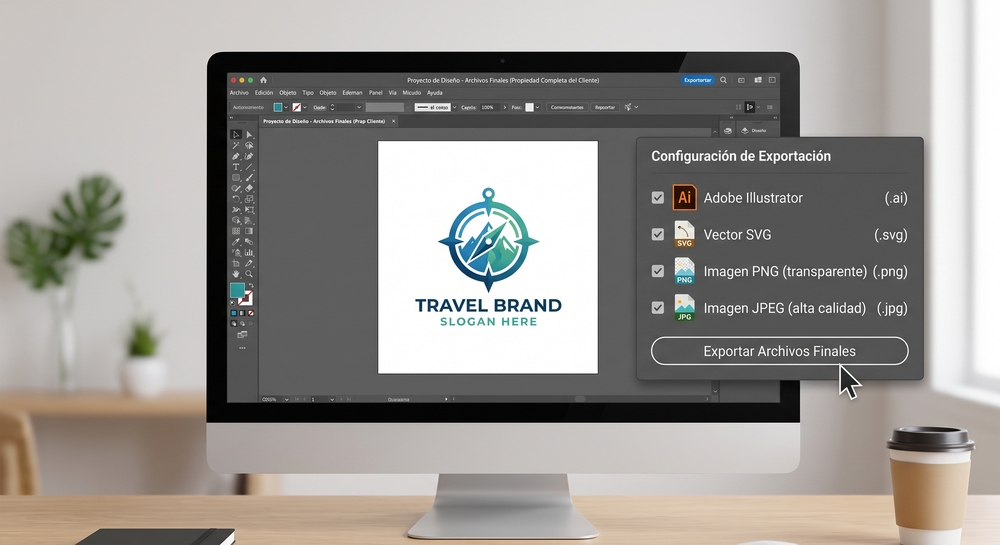The height and width of the screenshot is (545, 1000).
Task: Select the Gradient tool
Action: tap(249, 231)
